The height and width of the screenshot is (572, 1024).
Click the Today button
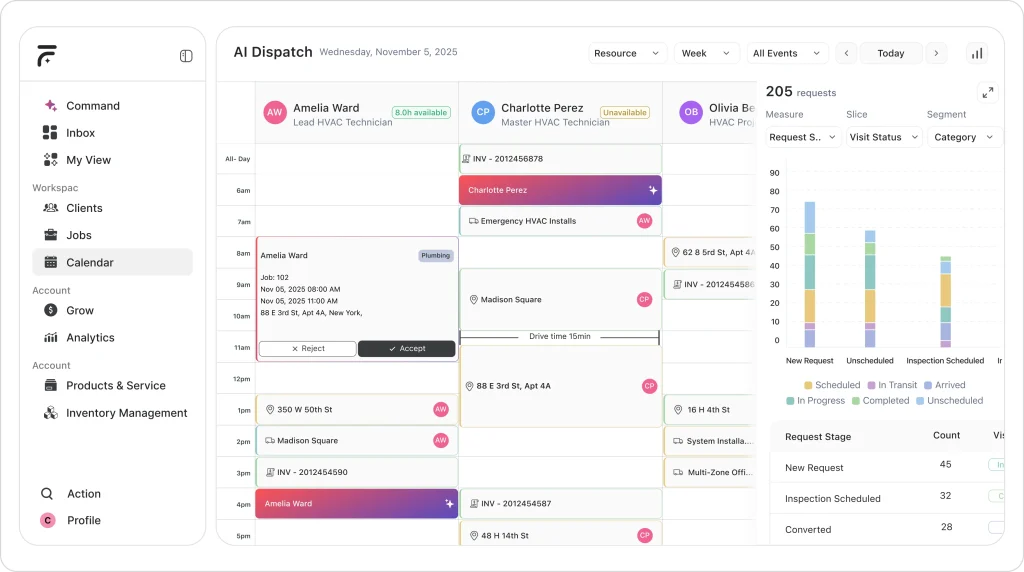click(891, 54)
